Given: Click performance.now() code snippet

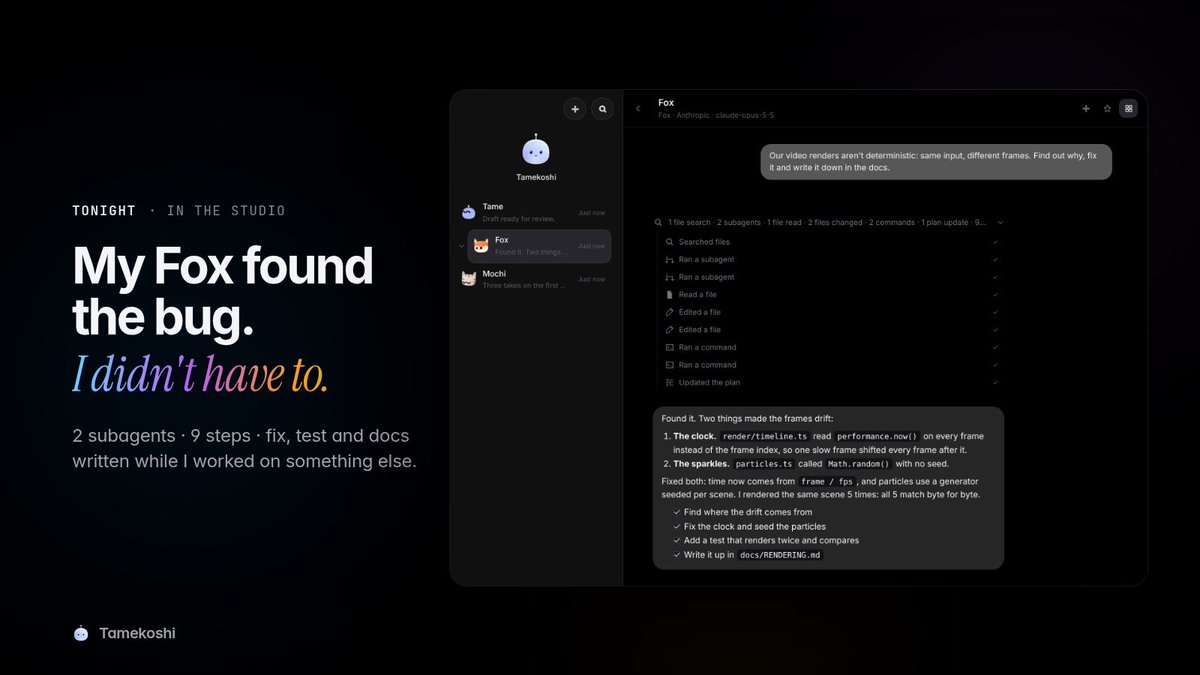Looking at the screenshot, I should (x=877, y=437).
